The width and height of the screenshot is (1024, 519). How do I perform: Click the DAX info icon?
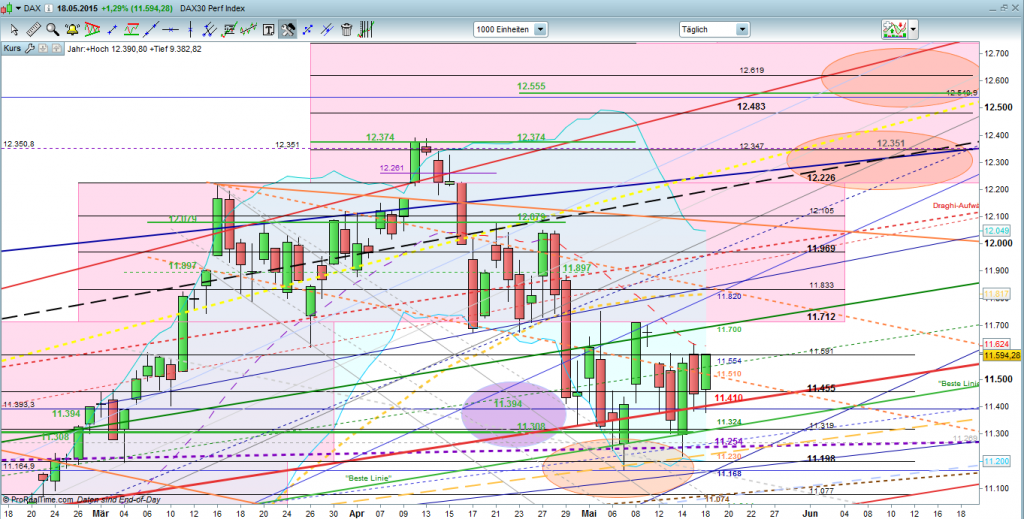coord(50,8)
